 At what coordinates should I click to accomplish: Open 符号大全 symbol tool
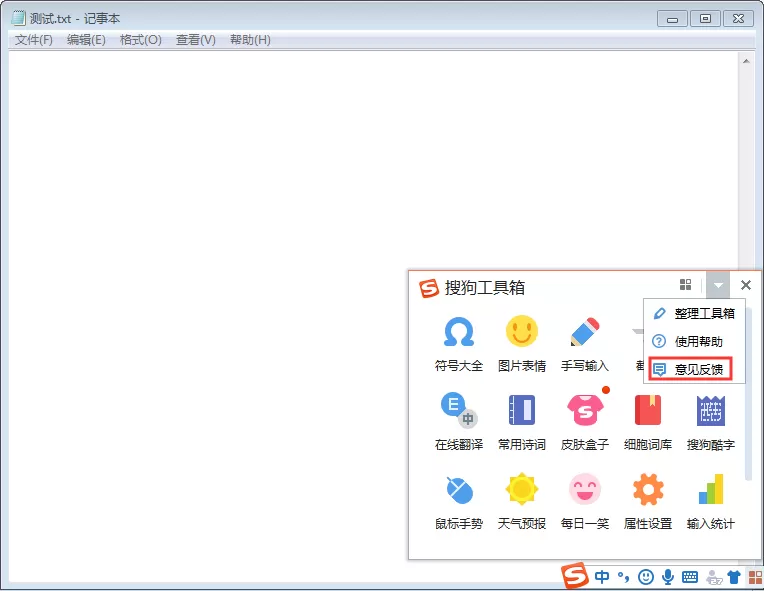[x=458, y=343]
